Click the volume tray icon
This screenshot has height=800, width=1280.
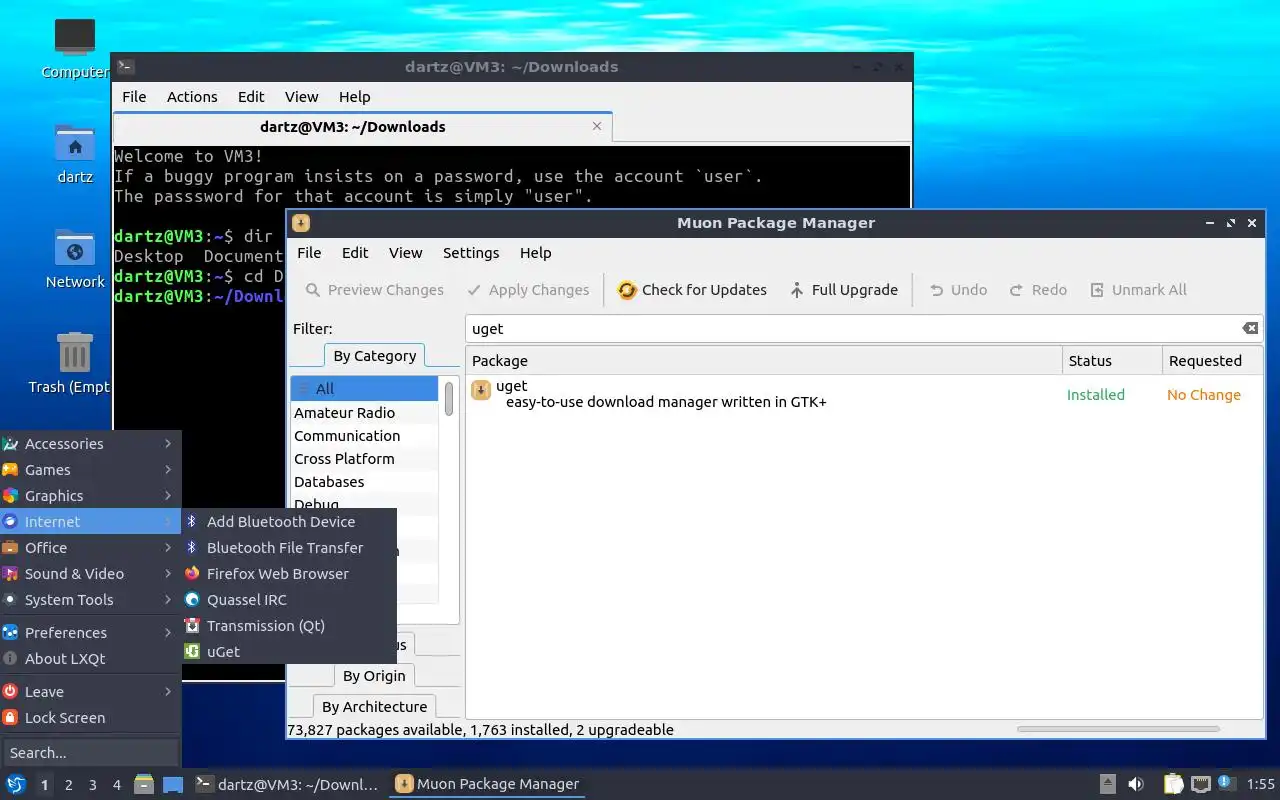[x=1136, y=784]
